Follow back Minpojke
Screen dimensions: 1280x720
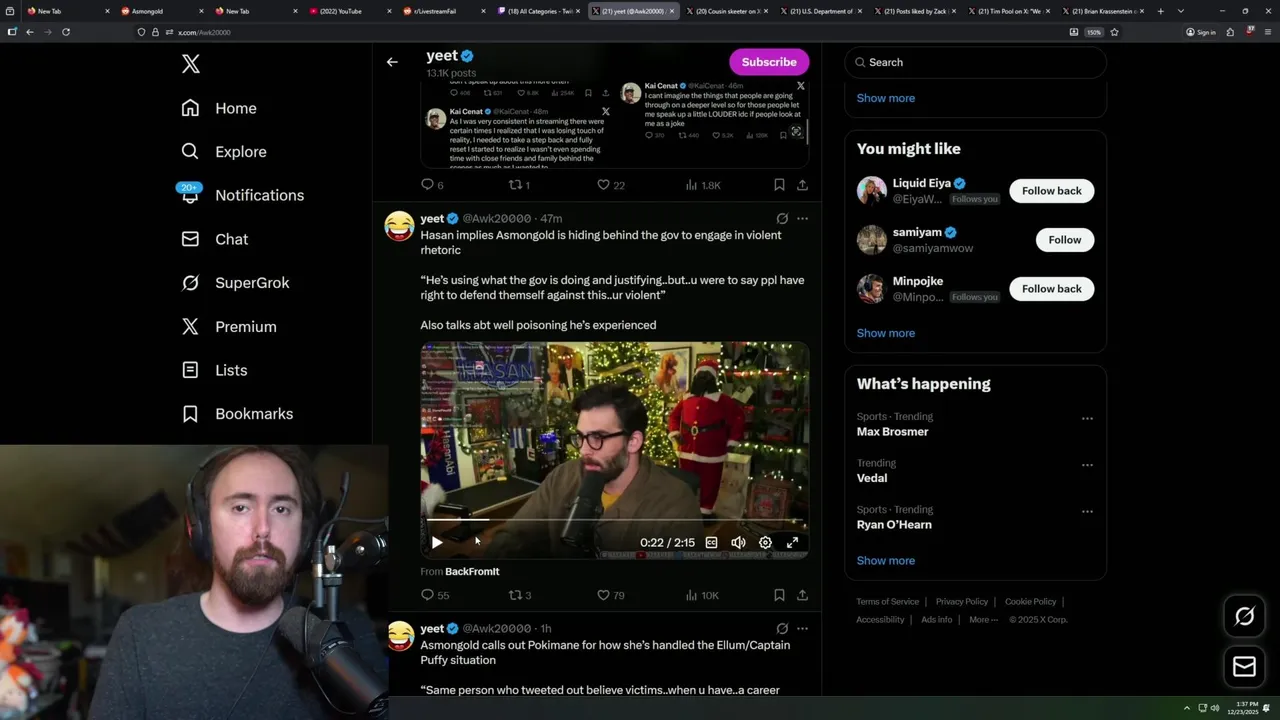click(x=1051, y=289)
